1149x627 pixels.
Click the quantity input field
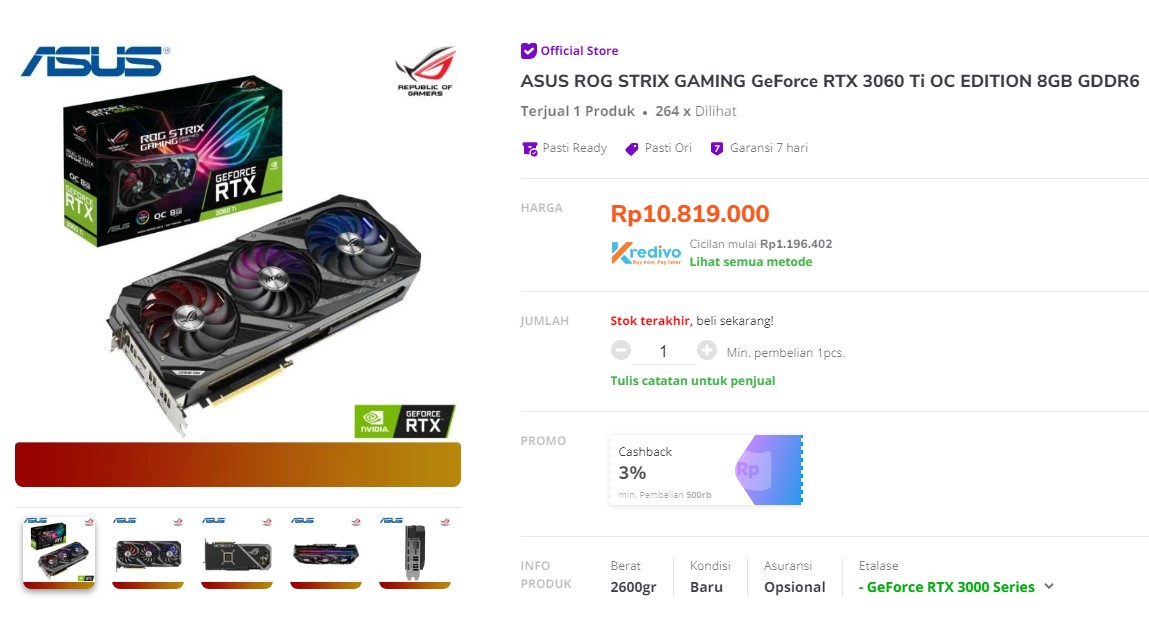tap(664, 350)
